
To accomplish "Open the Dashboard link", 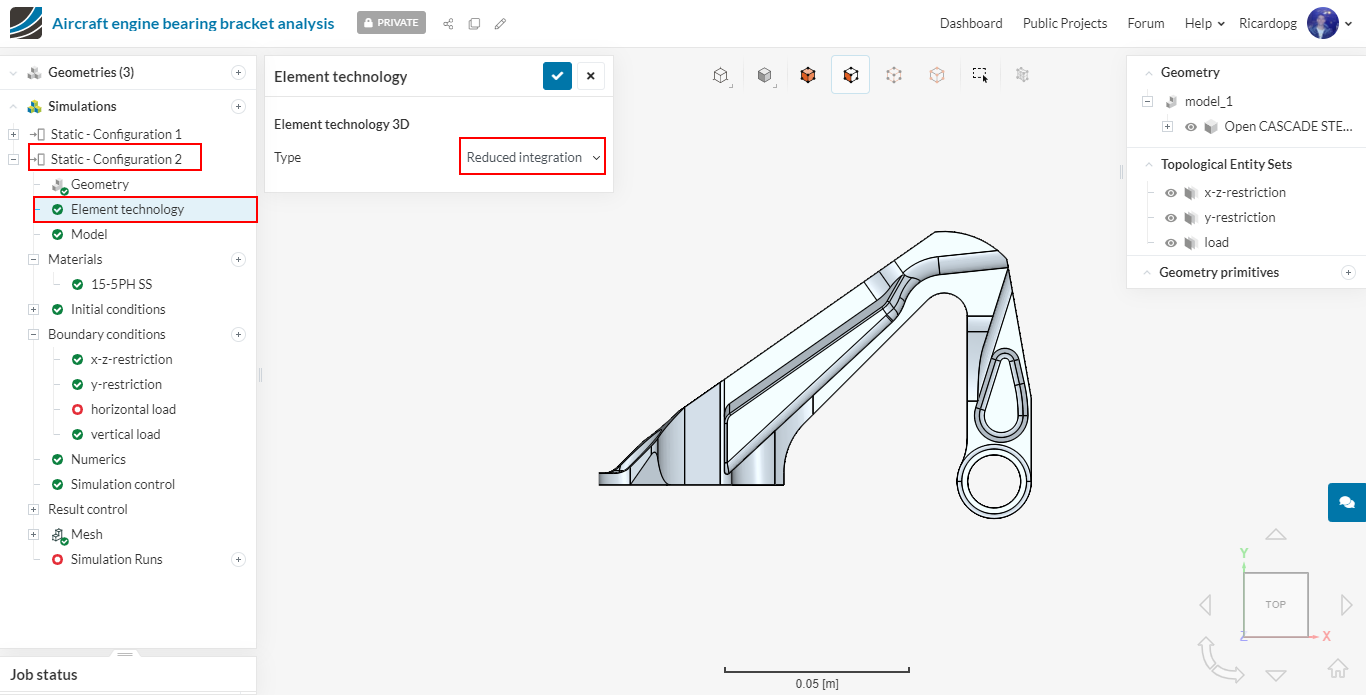I will 970,23.
